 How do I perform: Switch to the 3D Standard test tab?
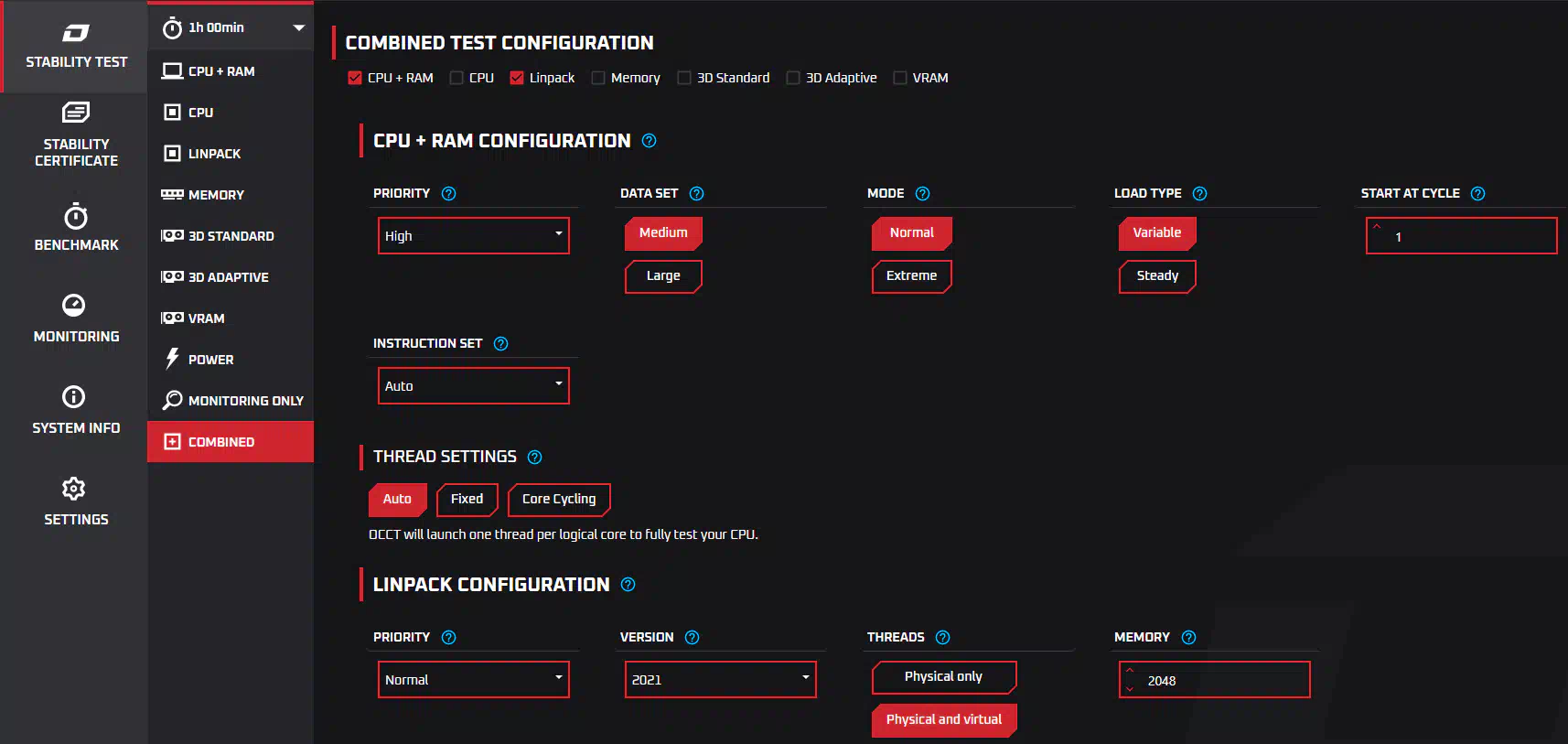[x=231, y=235]
